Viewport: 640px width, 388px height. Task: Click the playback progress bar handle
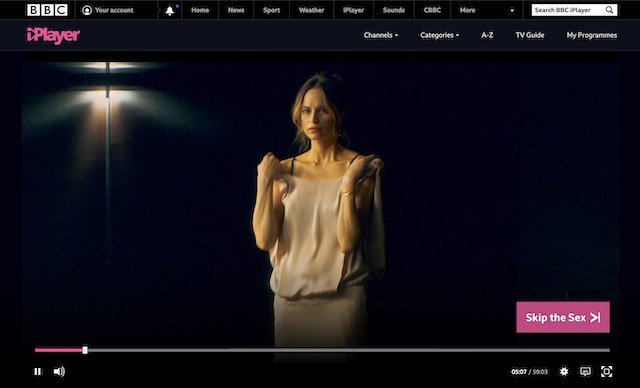[x=85, y=350]
